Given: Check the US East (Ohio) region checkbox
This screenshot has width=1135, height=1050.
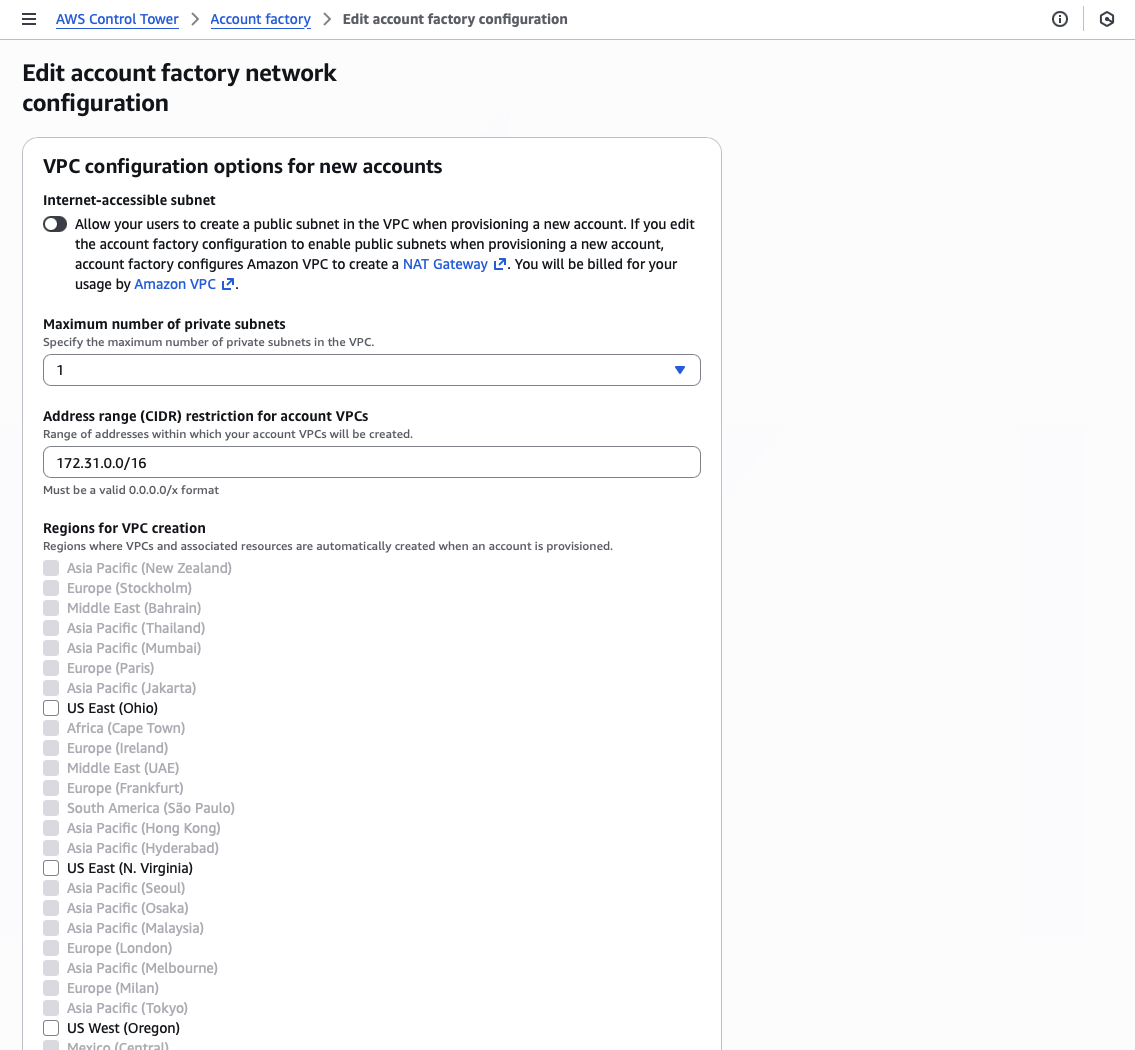Looking at the screenshot, I should coord(51,708).
